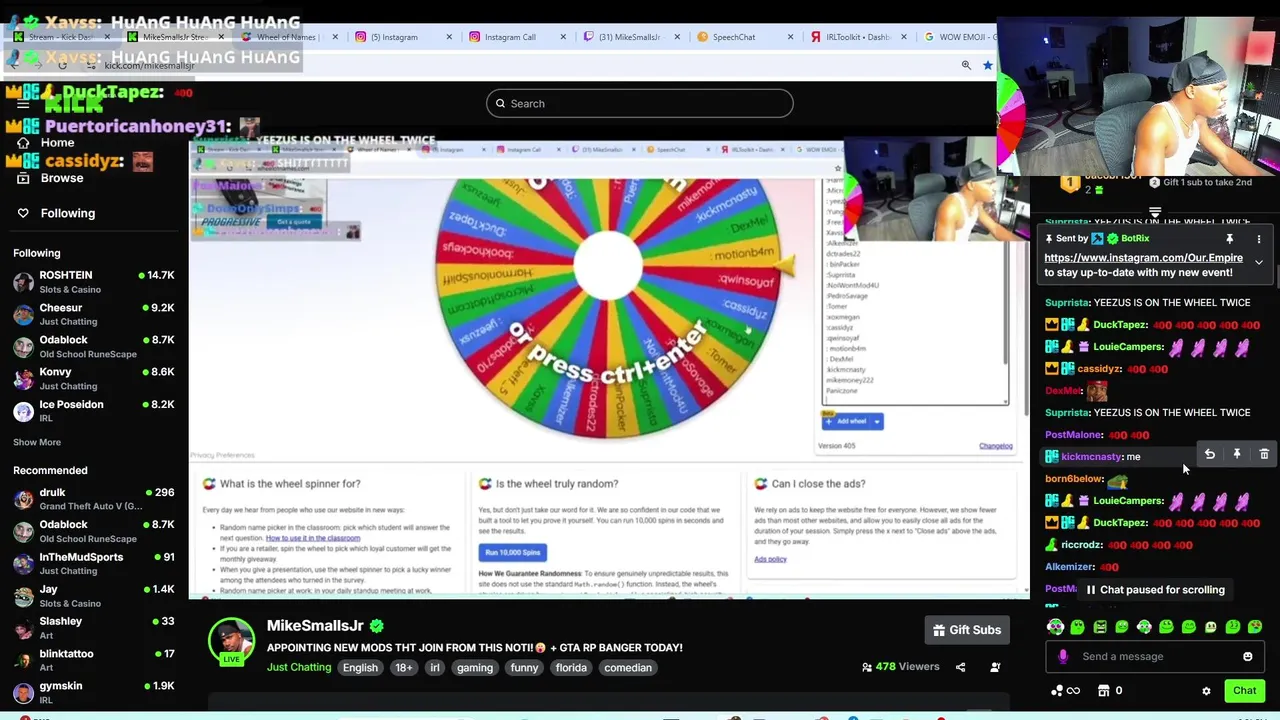This screenshot has height=720, width=1280.
Task: Click the Add wheel button
Action: (846, 422)
